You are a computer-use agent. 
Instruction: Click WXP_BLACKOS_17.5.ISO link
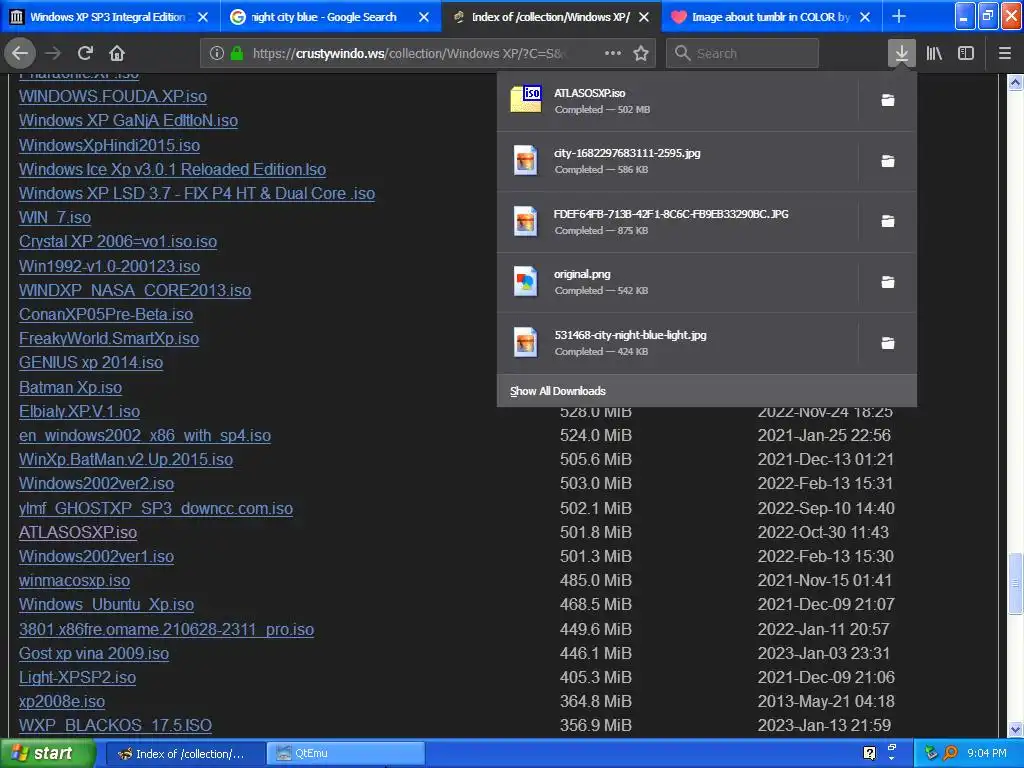115,726
